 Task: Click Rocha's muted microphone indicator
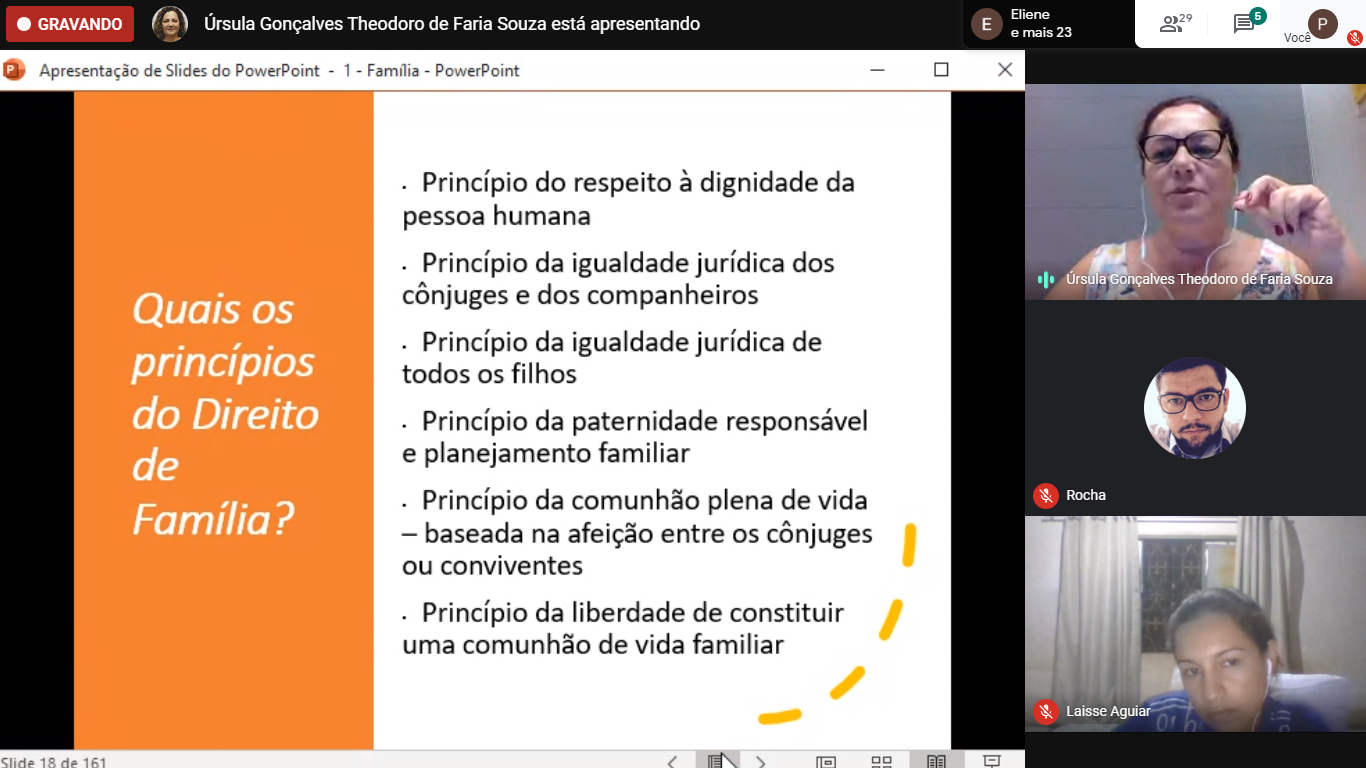pos(1046,495)
